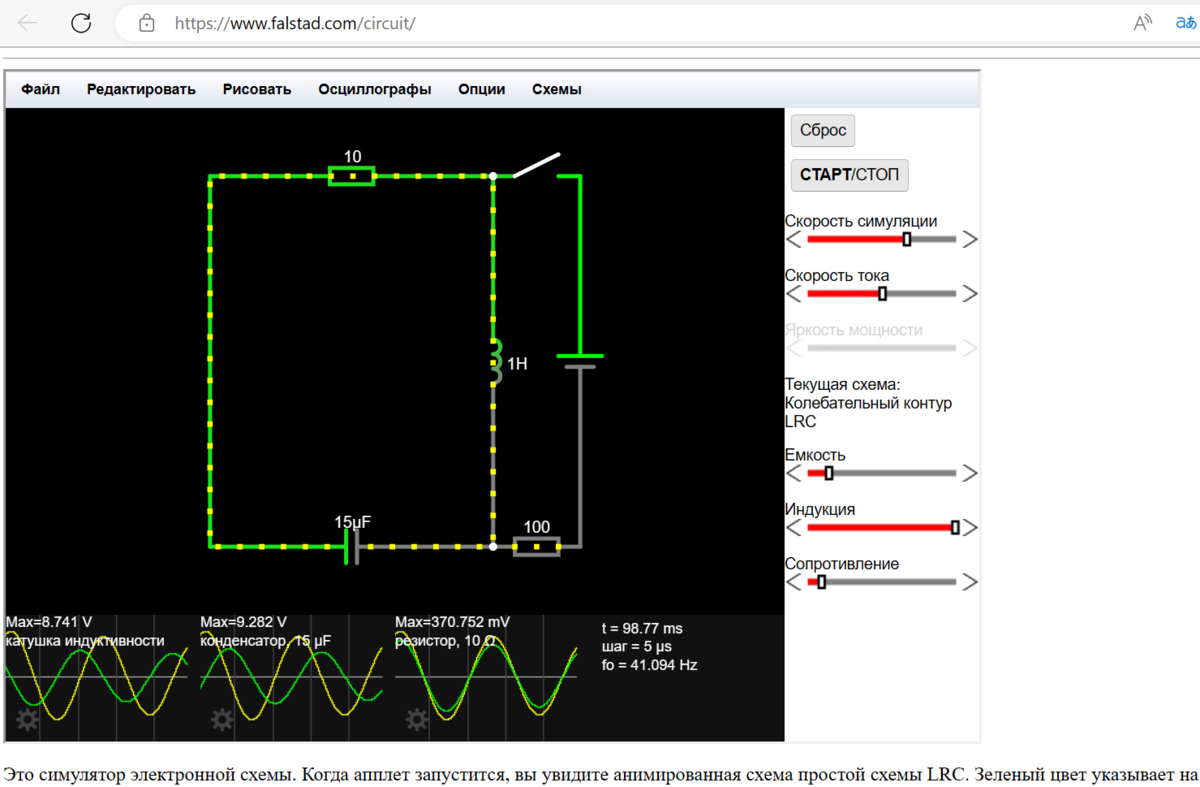This screenshot has height=787, width=1200.
Task: Reload the page with the refresh icon
Action: [81, 22]
